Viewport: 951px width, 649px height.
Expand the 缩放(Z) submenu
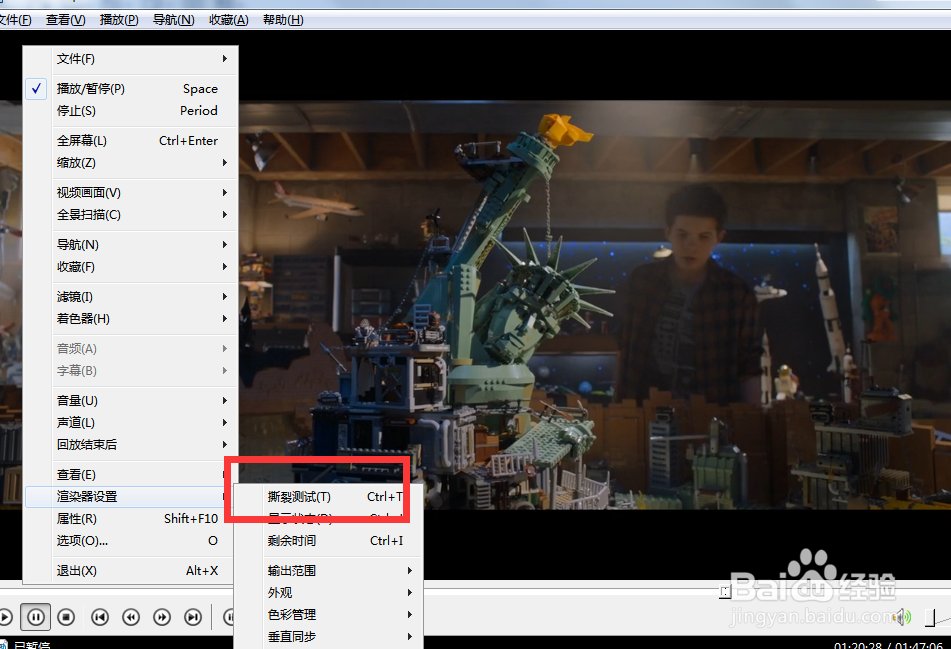point(130,163)
